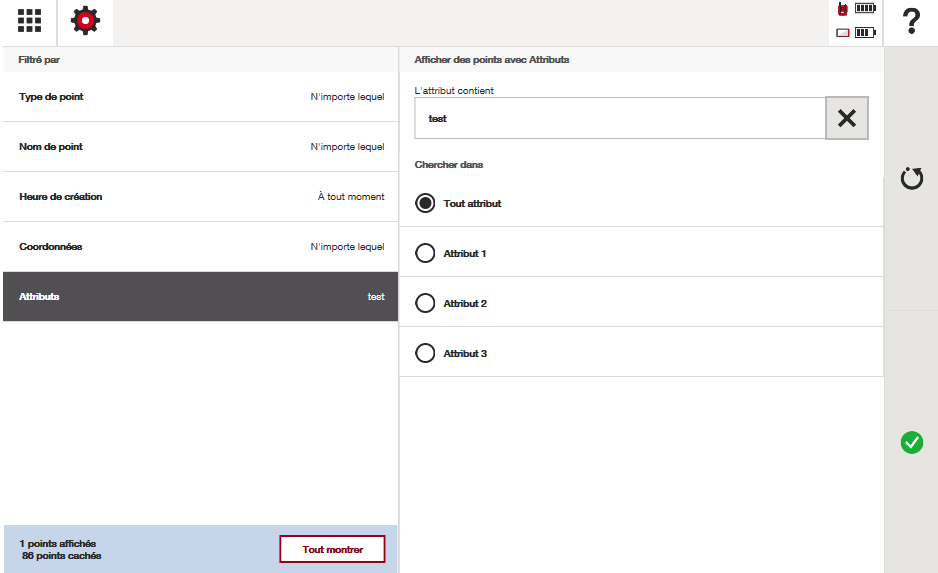
Task: Confirm with the green checkmark icon
Action: pos(911,442)
